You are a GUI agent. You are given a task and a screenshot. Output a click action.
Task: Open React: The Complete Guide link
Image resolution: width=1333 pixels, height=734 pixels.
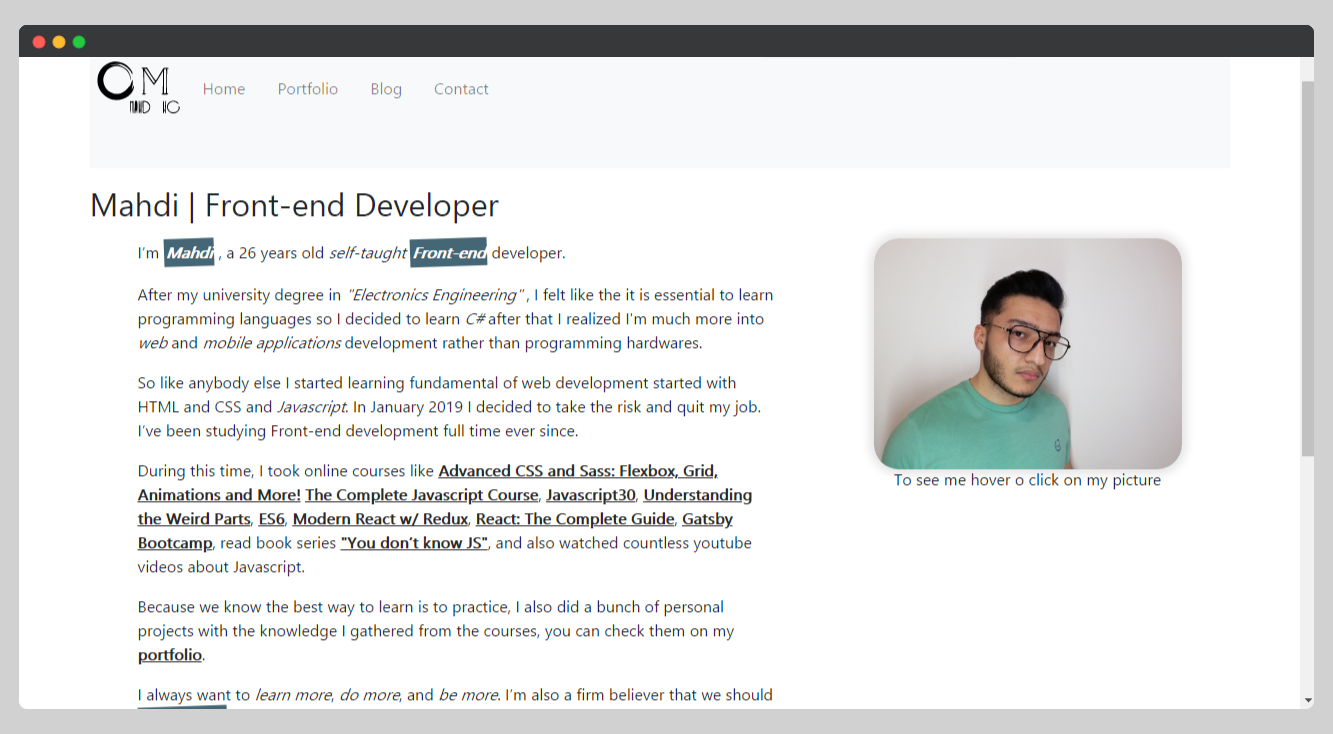(575, 519)
